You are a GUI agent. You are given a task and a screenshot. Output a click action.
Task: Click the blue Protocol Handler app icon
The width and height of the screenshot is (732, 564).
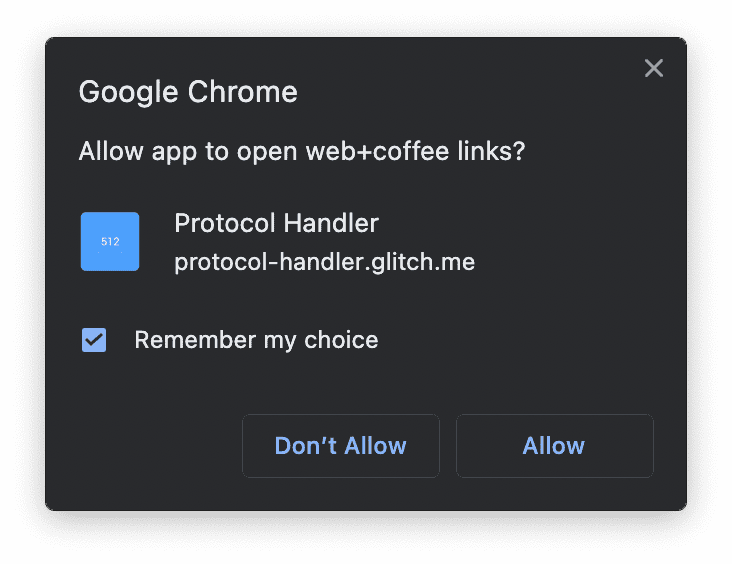coord(110,241)
